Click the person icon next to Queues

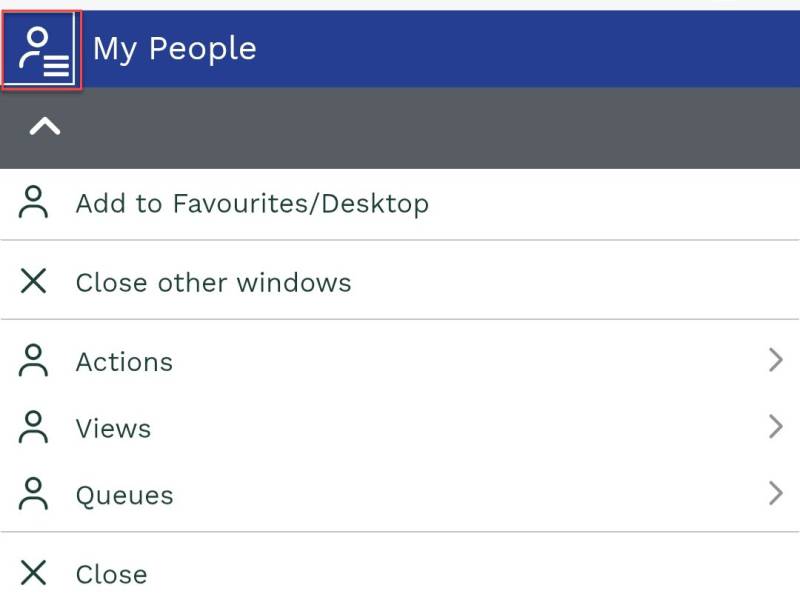[x=34, y=495]
